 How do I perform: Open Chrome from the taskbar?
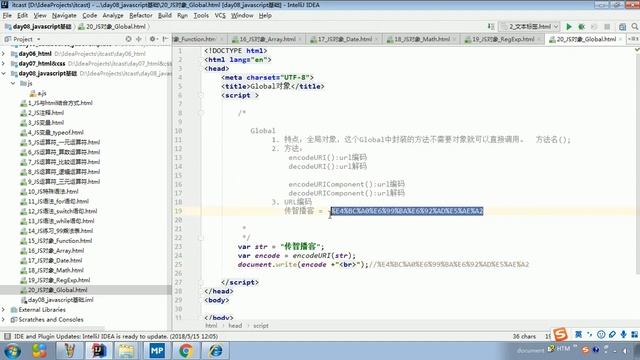coord(186,351)
